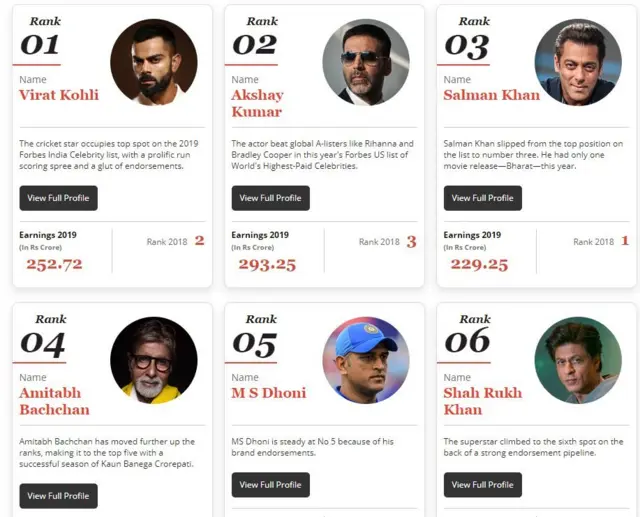Click the Rank 05 heading
640x517 pixels.
(253, 342)
